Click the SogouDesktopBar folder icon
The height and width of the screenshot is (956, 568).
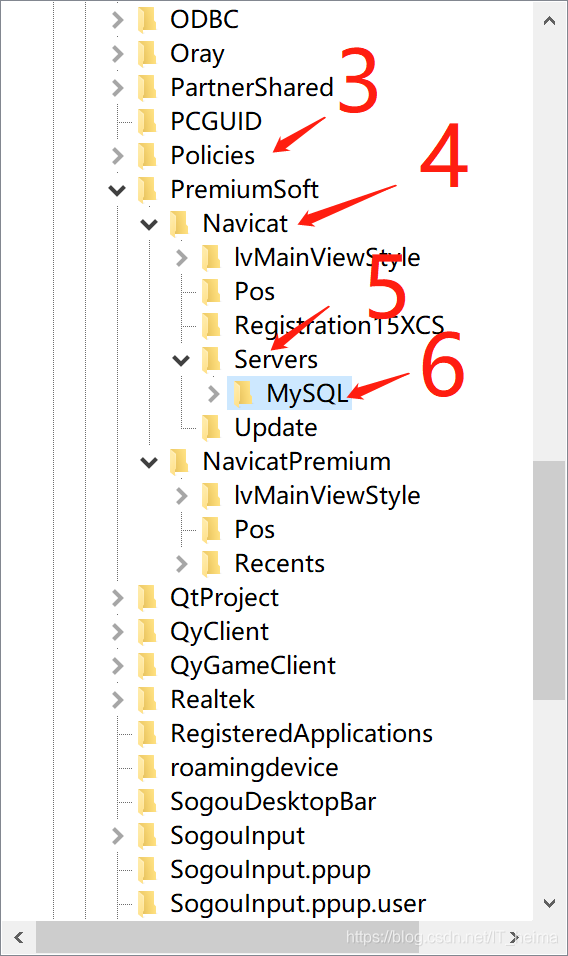coord(147,802)
